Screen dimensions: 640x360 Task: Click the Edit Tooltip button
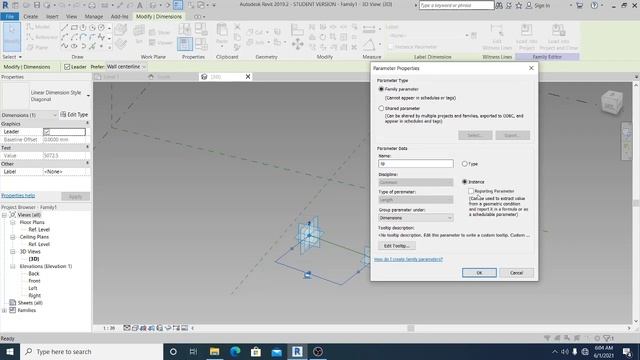(397, 246)
